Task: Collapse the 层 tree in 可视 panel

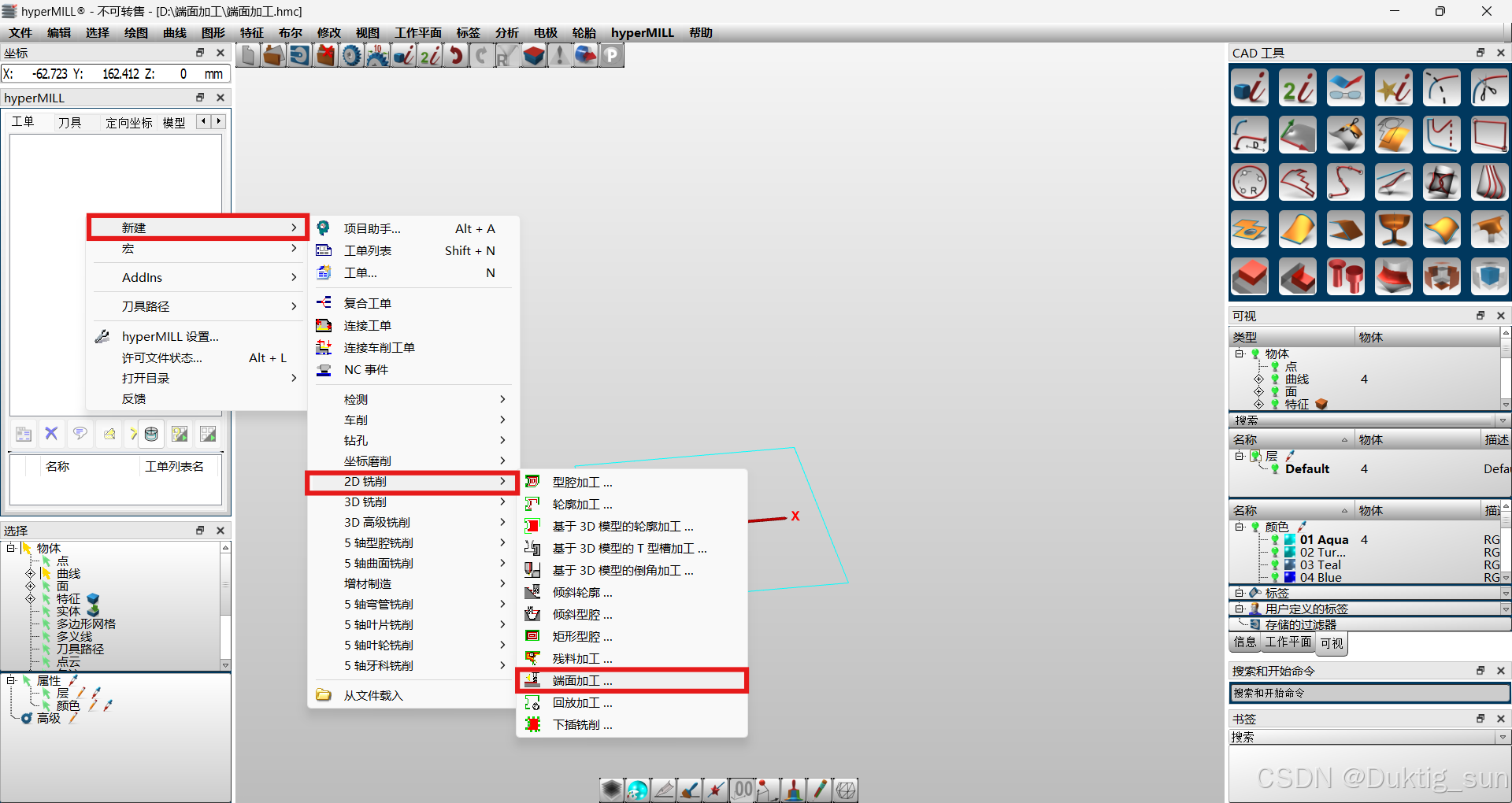Action: (x=1240, y=456)
